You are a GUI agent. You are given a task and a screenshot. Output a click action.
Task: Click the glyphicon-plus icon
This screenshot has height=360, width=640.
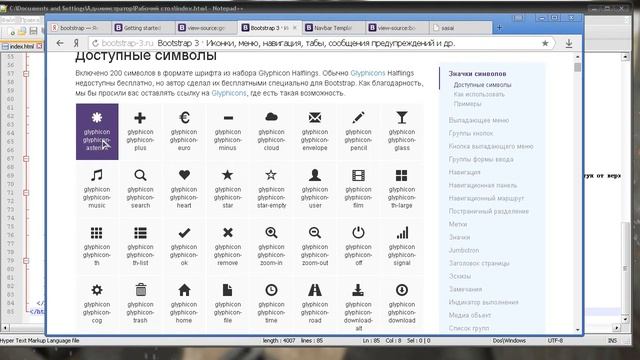(140, 118)
